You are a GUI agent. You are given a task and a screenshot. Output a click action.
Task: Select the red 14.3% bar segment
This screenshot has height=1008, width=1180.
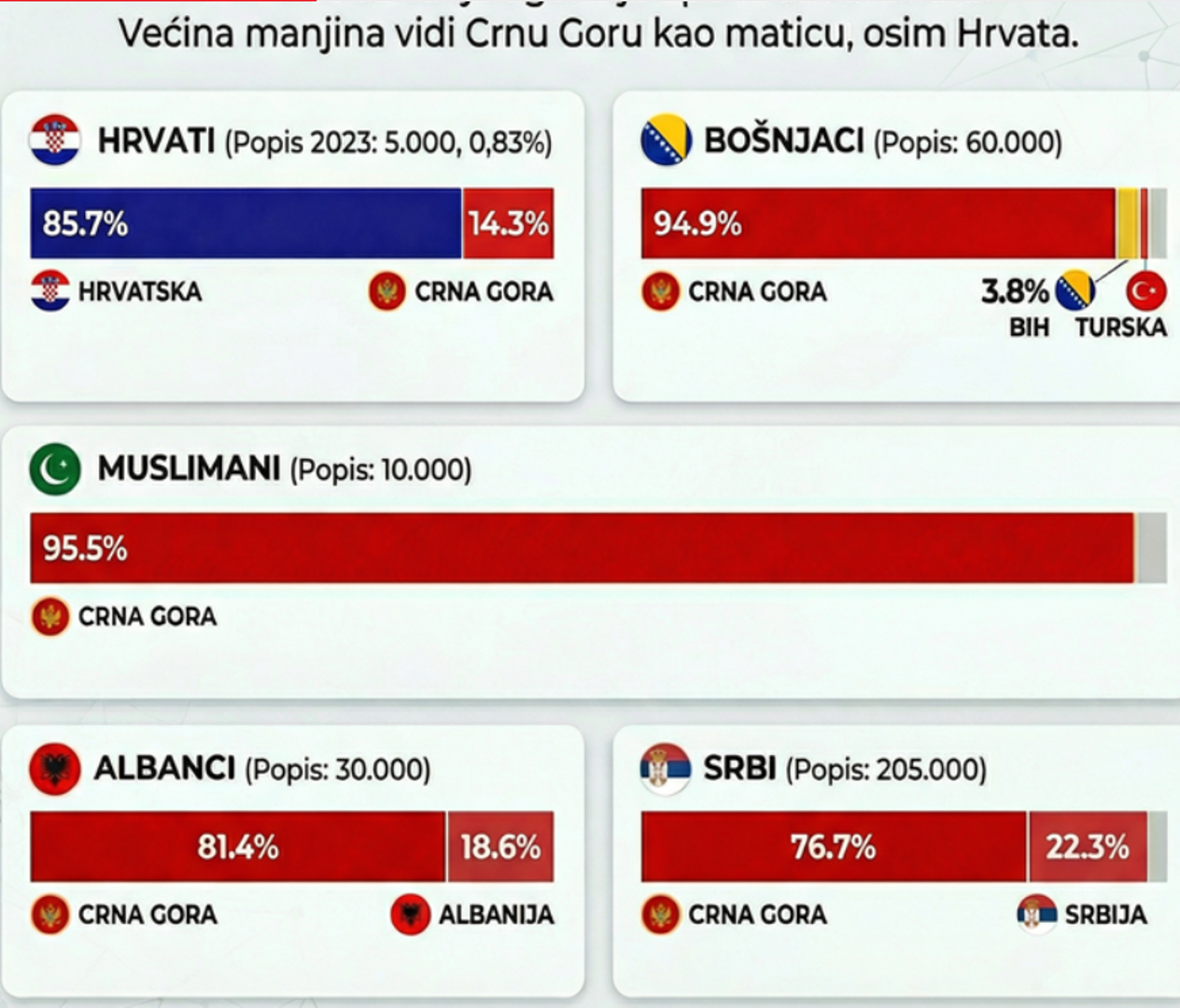pyautogui.click(x=508, y=224)
